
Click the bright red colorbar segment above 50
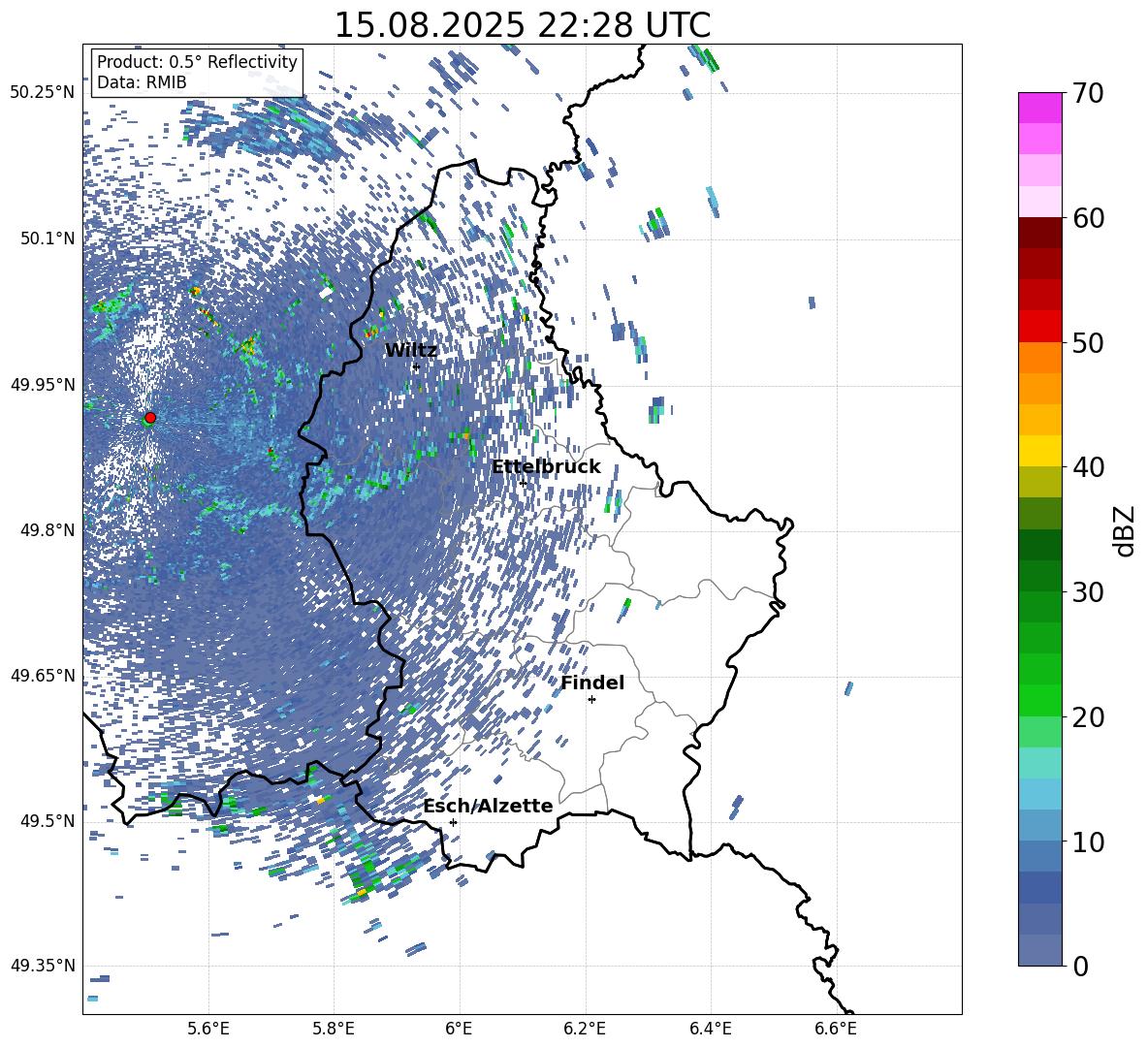1039,327
